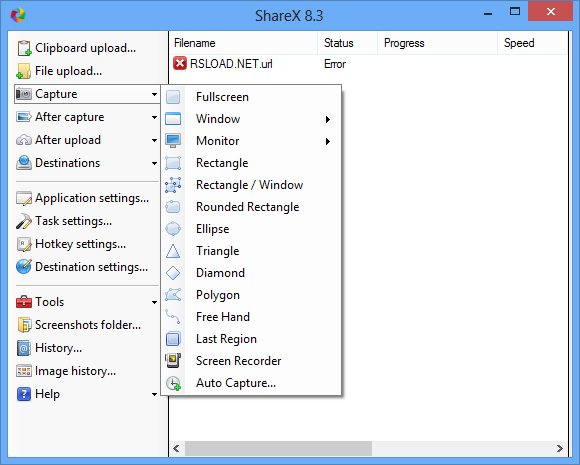
Task: Click the Error status of RSLOAD.NET.url
Action: [335, 64]
